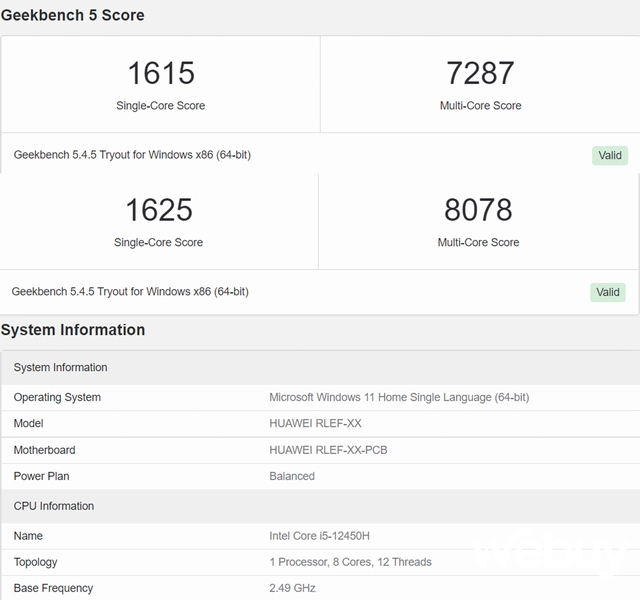
Task: Click the 8078 multi-core score
Action: pyautogui.click(x=478, y=210)
